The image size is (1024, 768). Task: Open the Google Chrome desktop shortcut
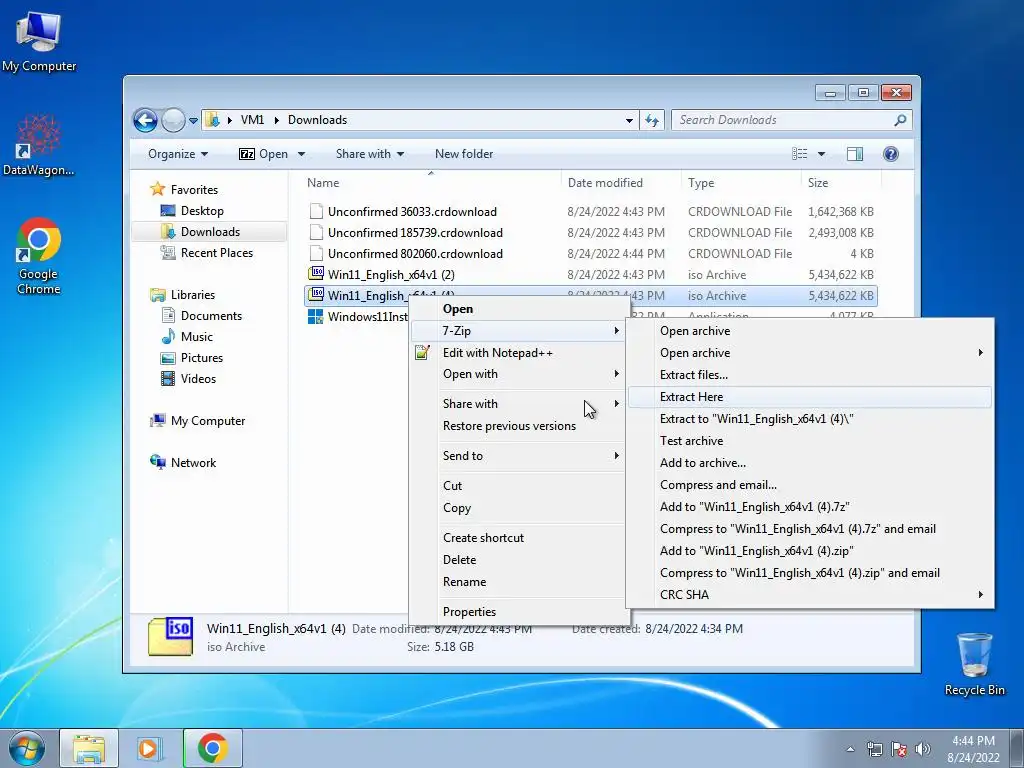pyautogui.click(x=39, y=256)
